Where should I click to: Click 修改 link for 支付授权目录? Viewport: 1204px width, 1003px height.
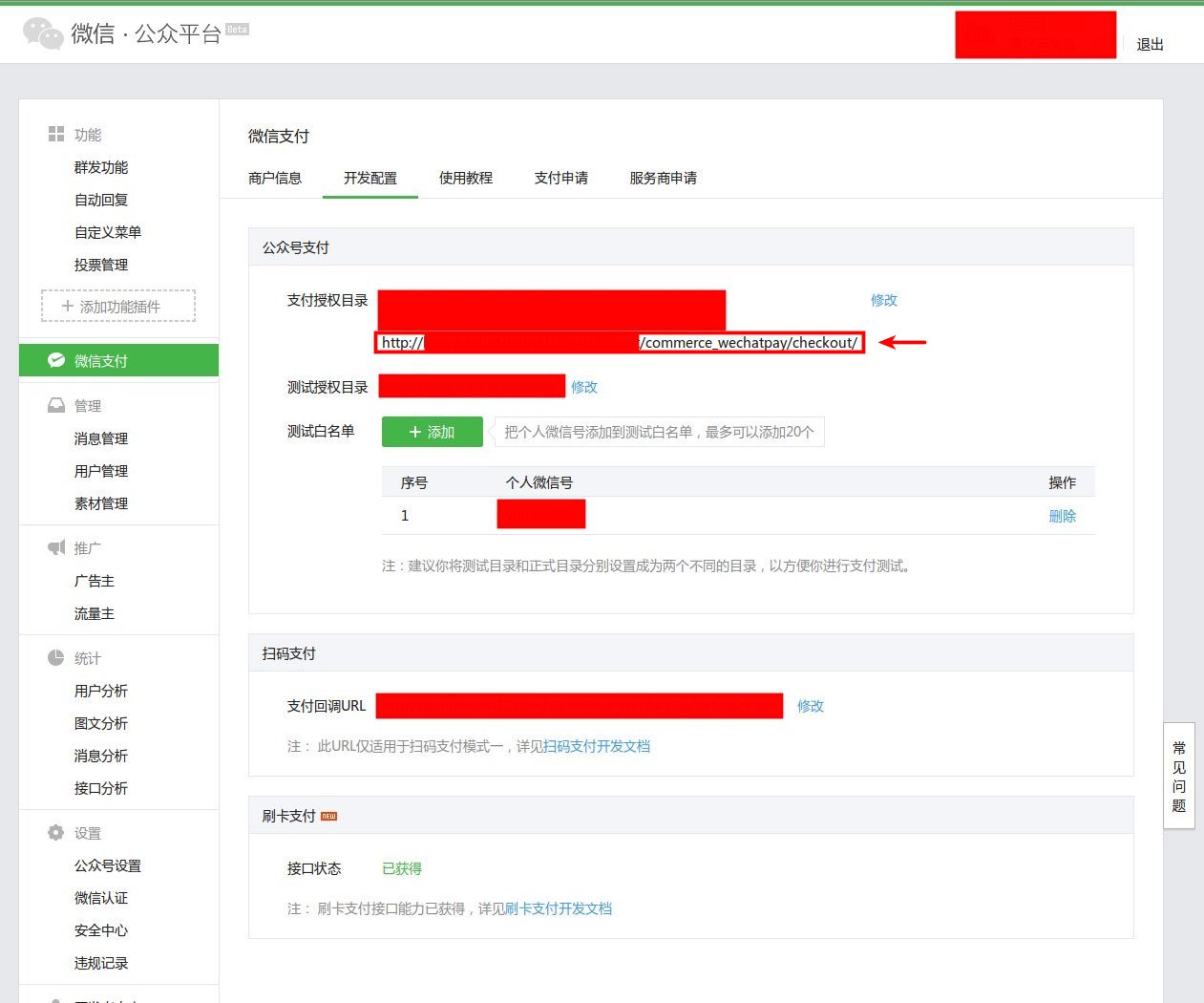884,300
